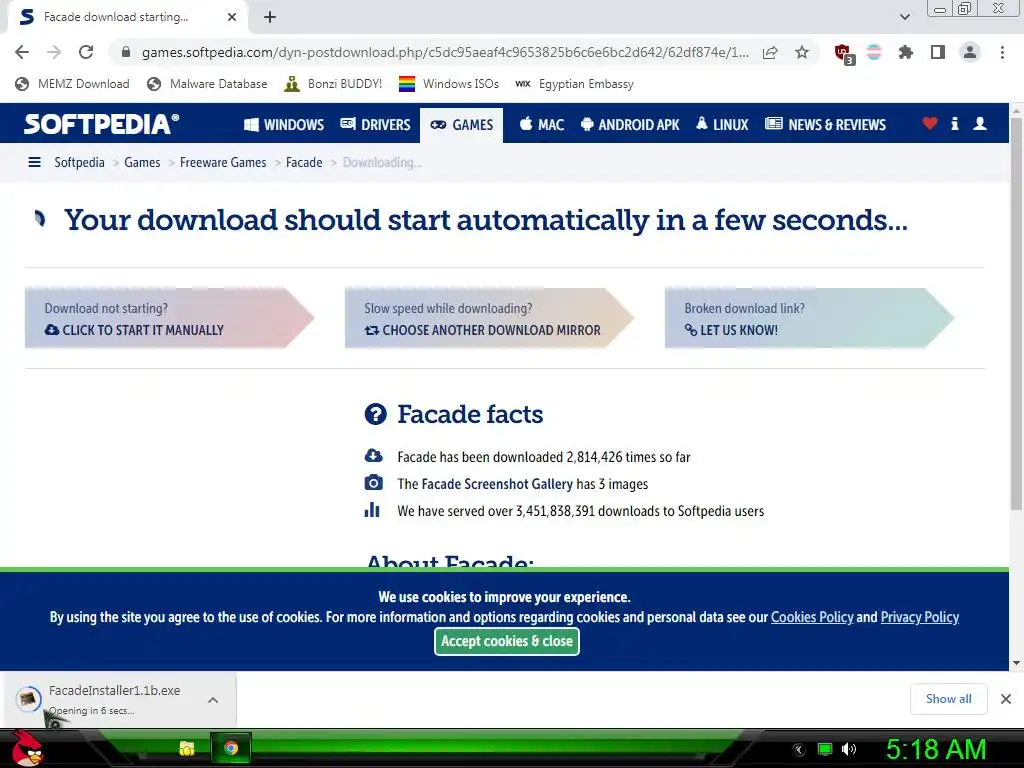This screenshot has height=768, width=1024.
Task: Click the Facade breadcrumb link
Action: click(304, 162)
